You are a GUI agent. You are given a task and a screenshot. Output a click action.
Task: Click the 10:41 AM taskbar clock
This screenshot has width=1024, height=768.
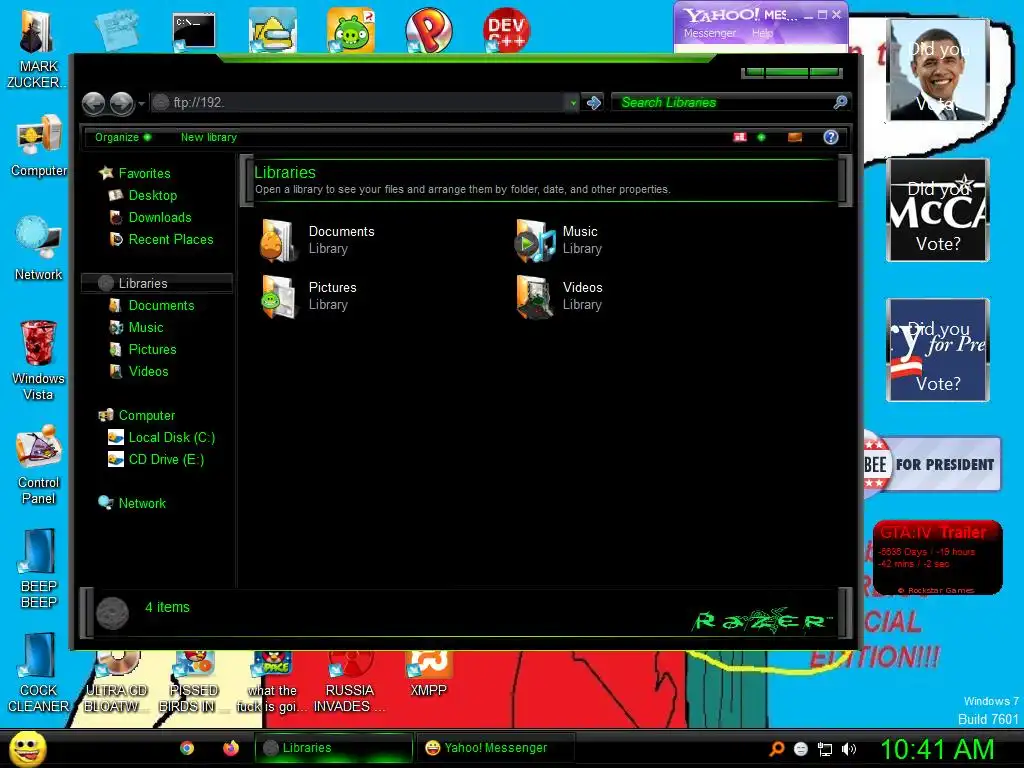pyautogui.click(x=937, y=749)
